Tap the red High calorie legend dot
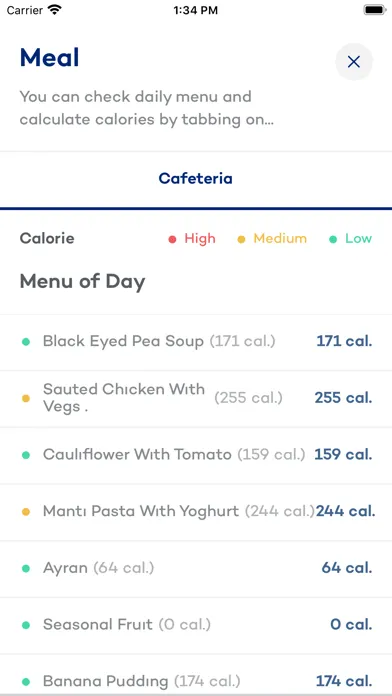 tap(172, 240)
